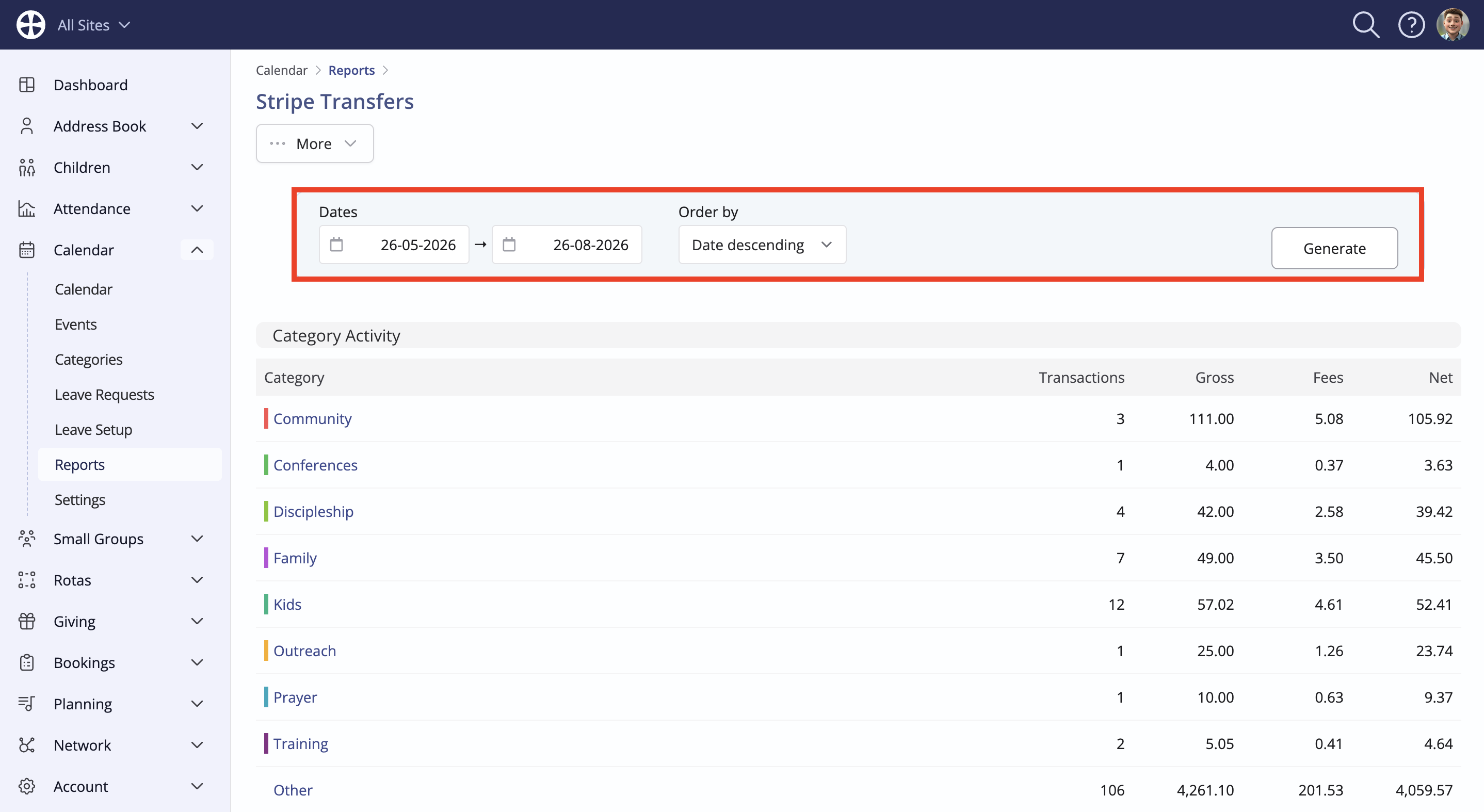
Task: Open the help question mark icon
Action: [x=1411, y=25]
